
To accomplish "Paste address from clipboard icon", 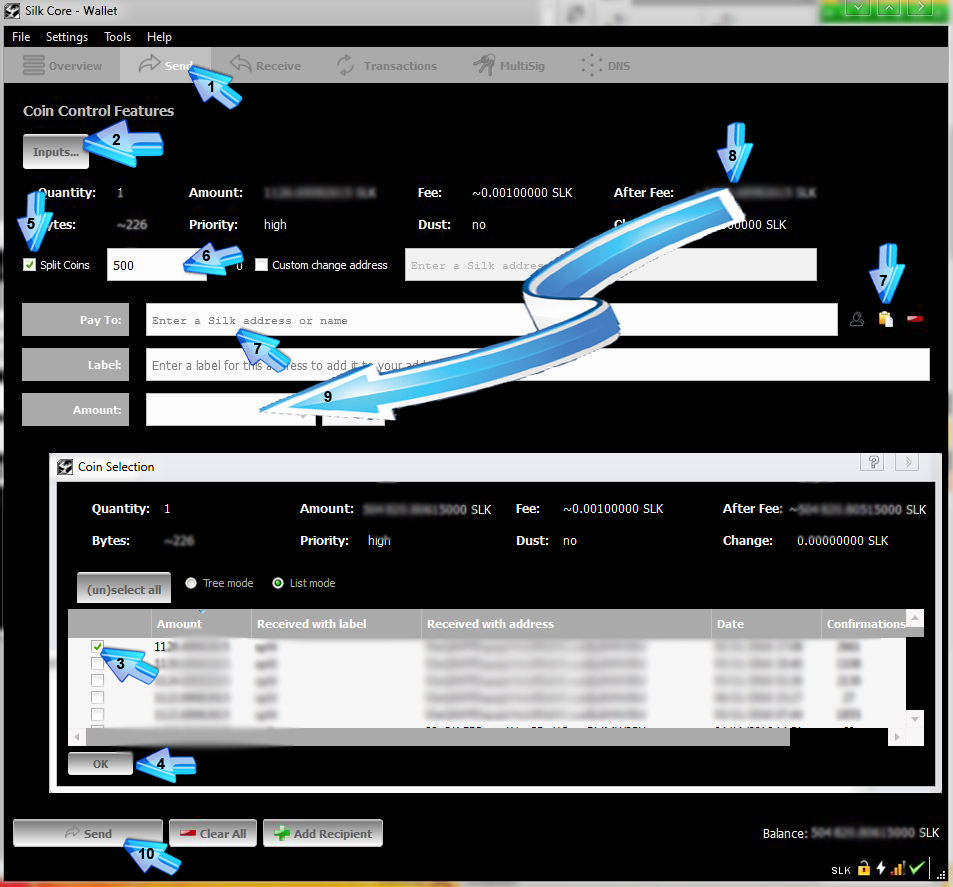I will point(886,319).
